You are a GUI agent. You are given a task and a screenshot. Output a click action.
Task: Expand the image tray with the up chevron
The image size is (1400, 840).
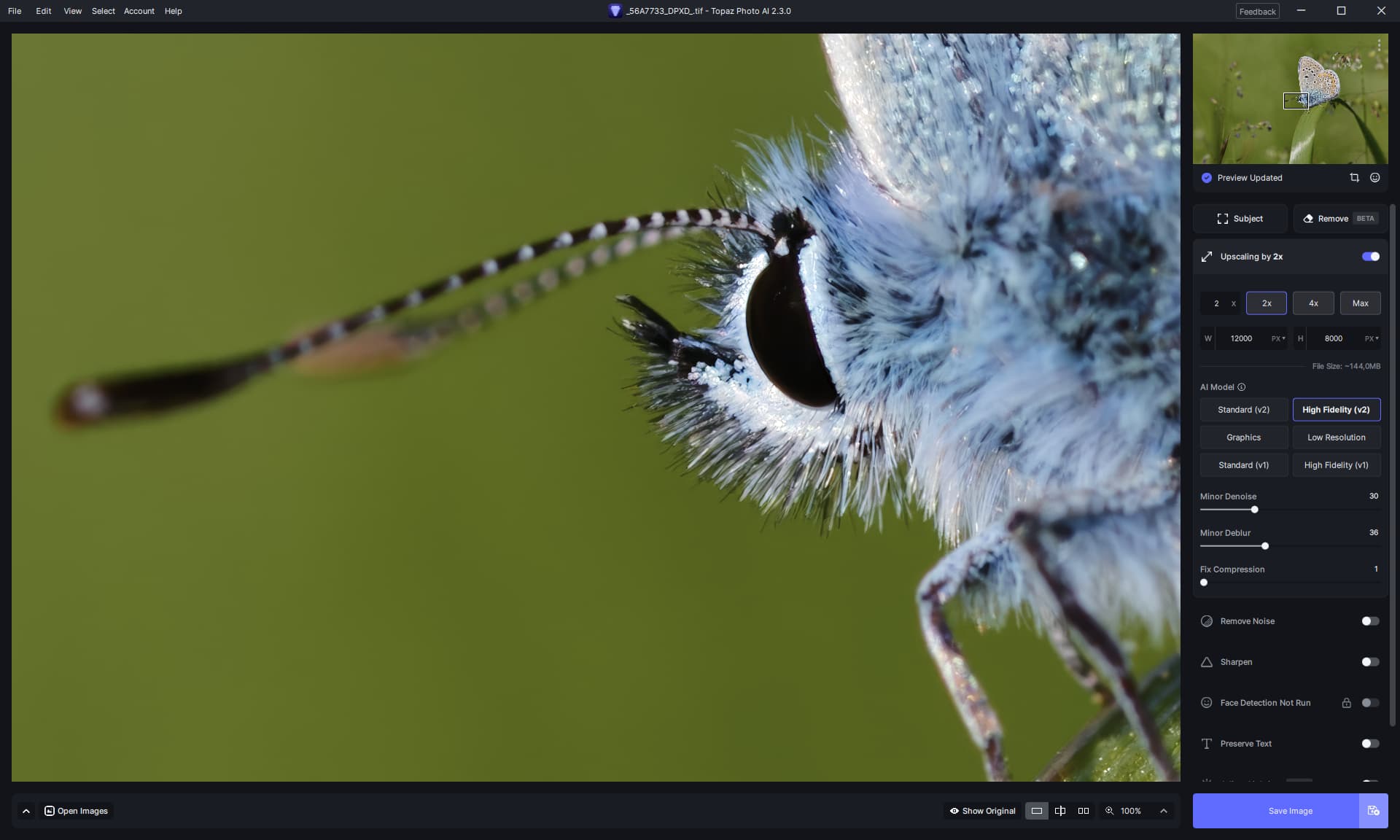pos(26,811)
